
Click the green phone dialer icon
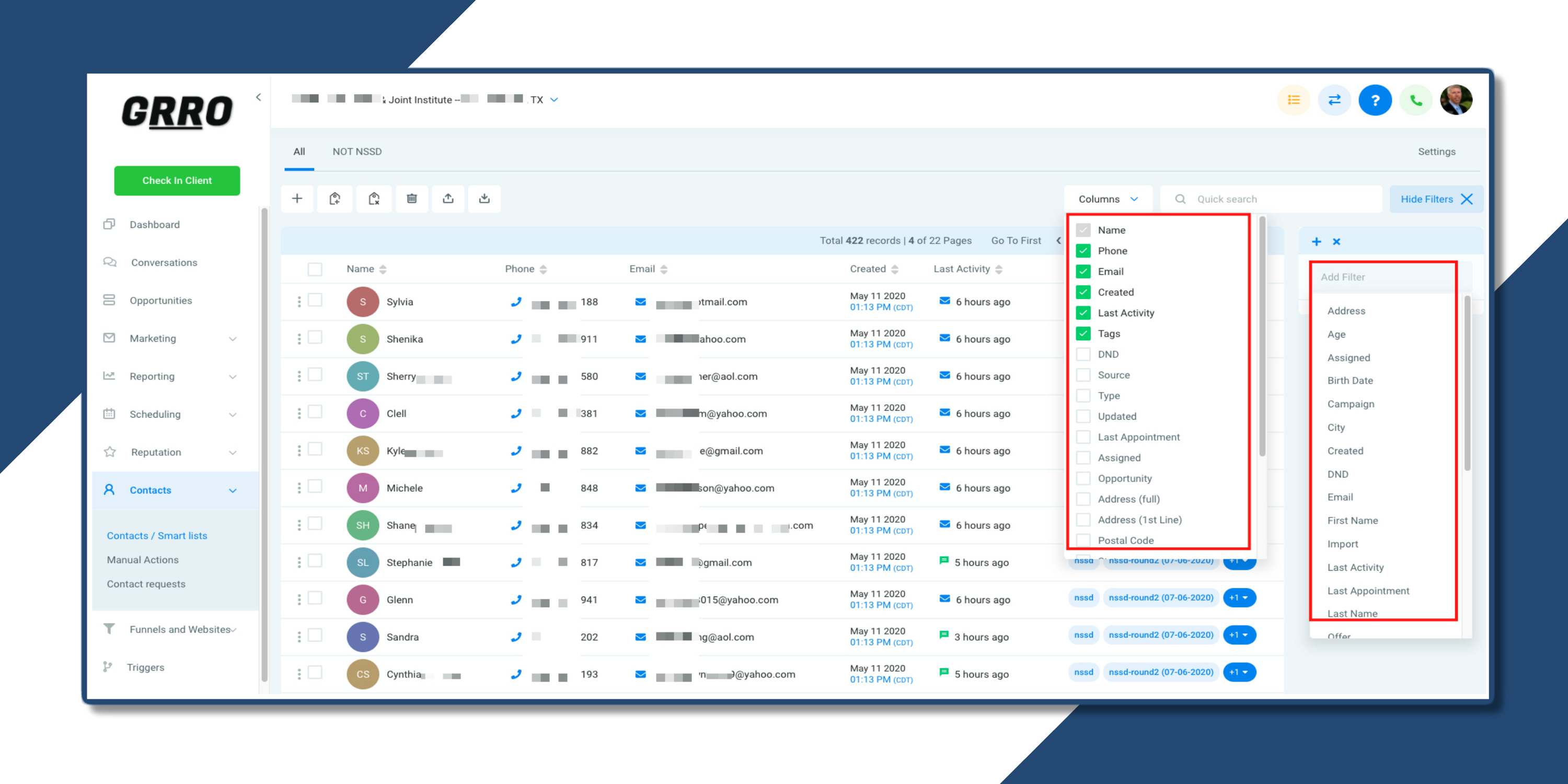(x=1416, y=100)
